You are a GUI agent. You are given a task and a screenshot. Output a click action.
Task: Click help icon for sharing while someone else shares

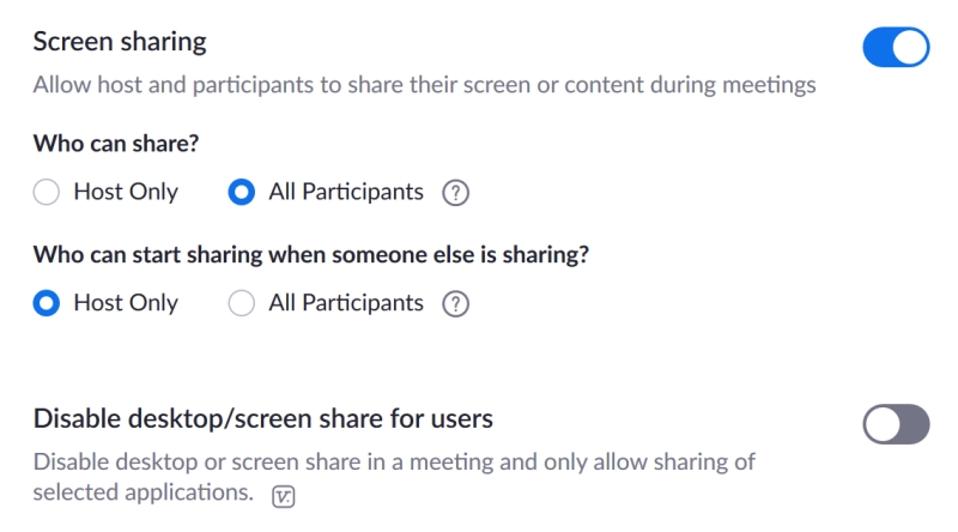pyautogui.click(x=455, y=304)
